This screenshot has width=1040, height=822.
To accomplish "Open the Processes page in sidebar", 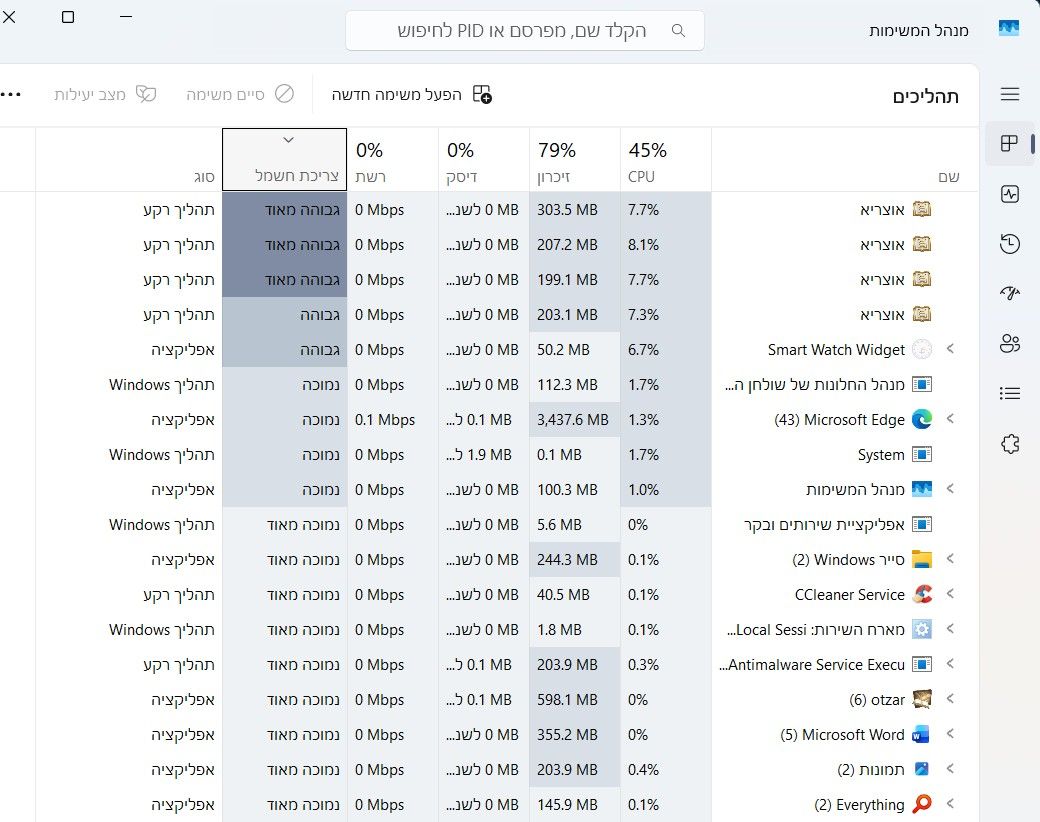I will pyautogui.click(x=1009, y=143).
